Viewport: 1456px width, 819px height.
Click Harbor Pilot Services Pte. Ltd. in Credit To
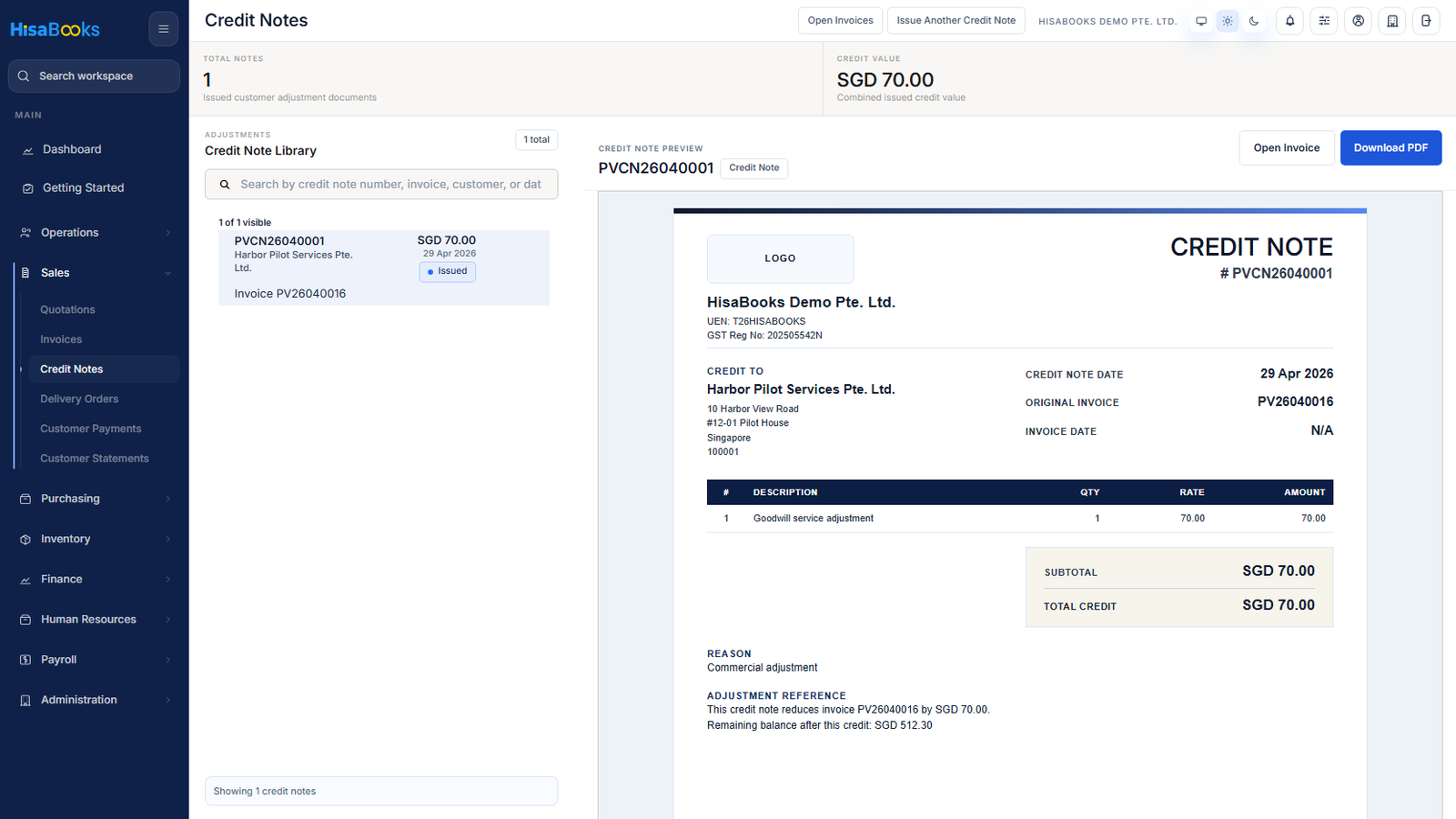pos(801,389)
